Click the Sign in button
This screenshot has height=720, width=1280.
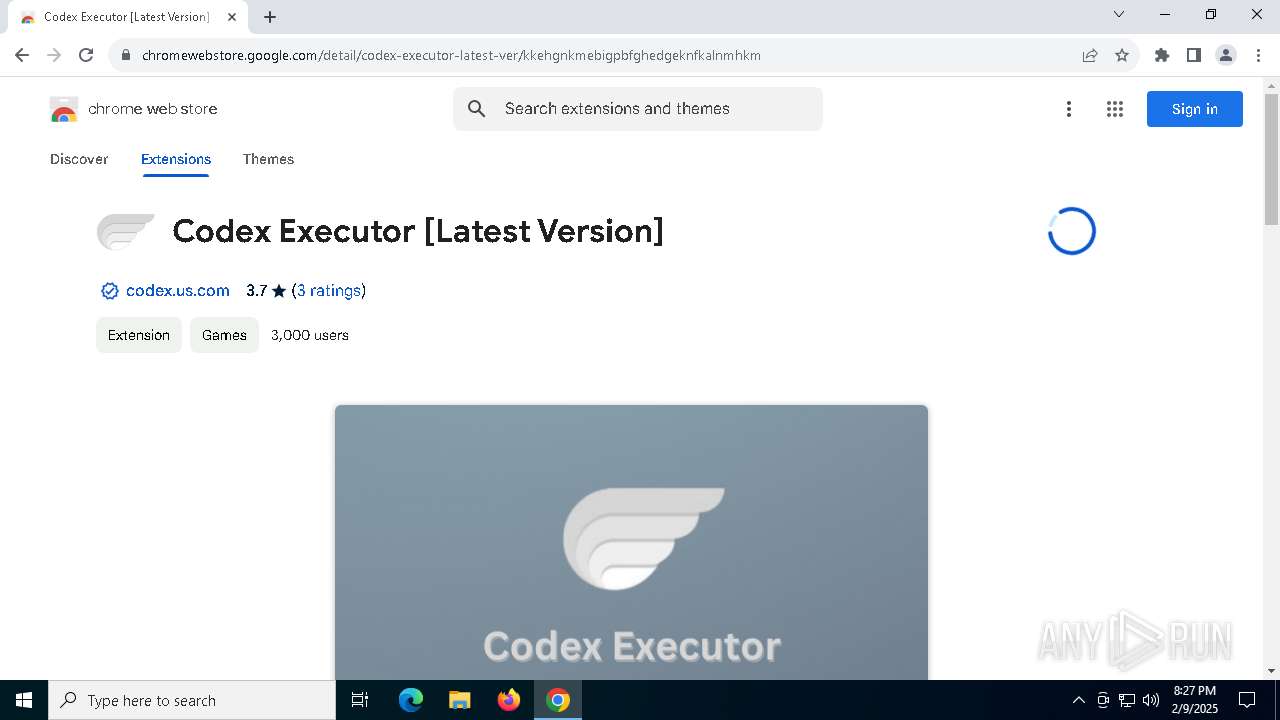click(x=1195, y=109)
